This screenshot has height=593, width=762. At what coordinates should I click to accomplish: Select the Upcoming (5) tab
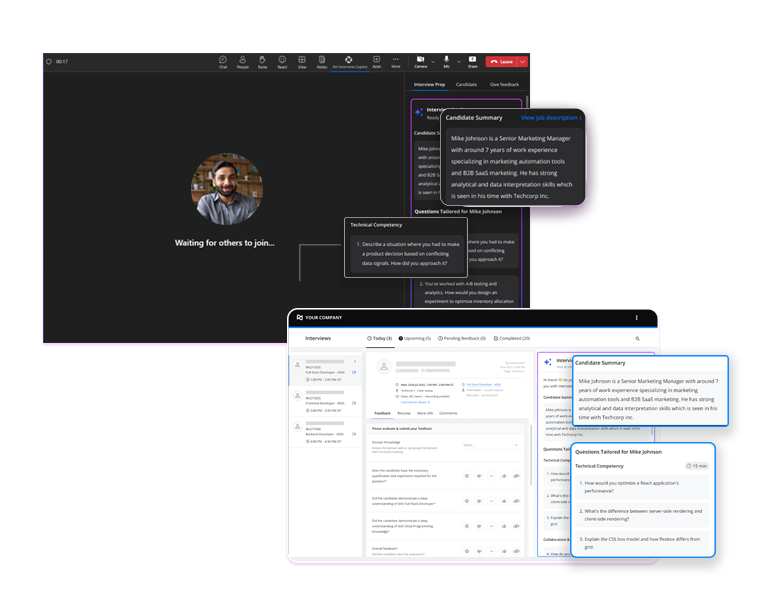pos(415,338)
